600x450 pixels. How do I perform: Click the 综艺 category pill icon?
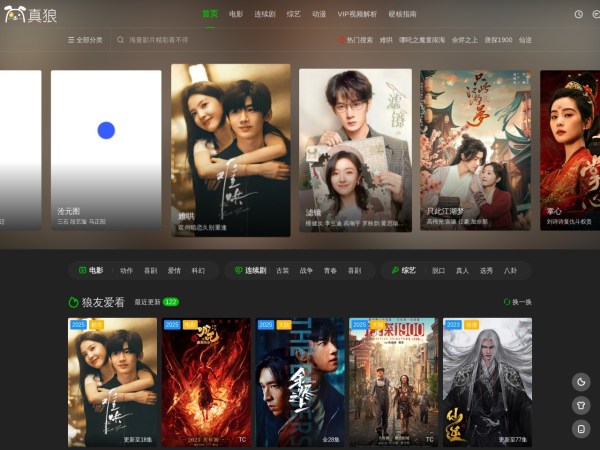click(x=396, y=270)
